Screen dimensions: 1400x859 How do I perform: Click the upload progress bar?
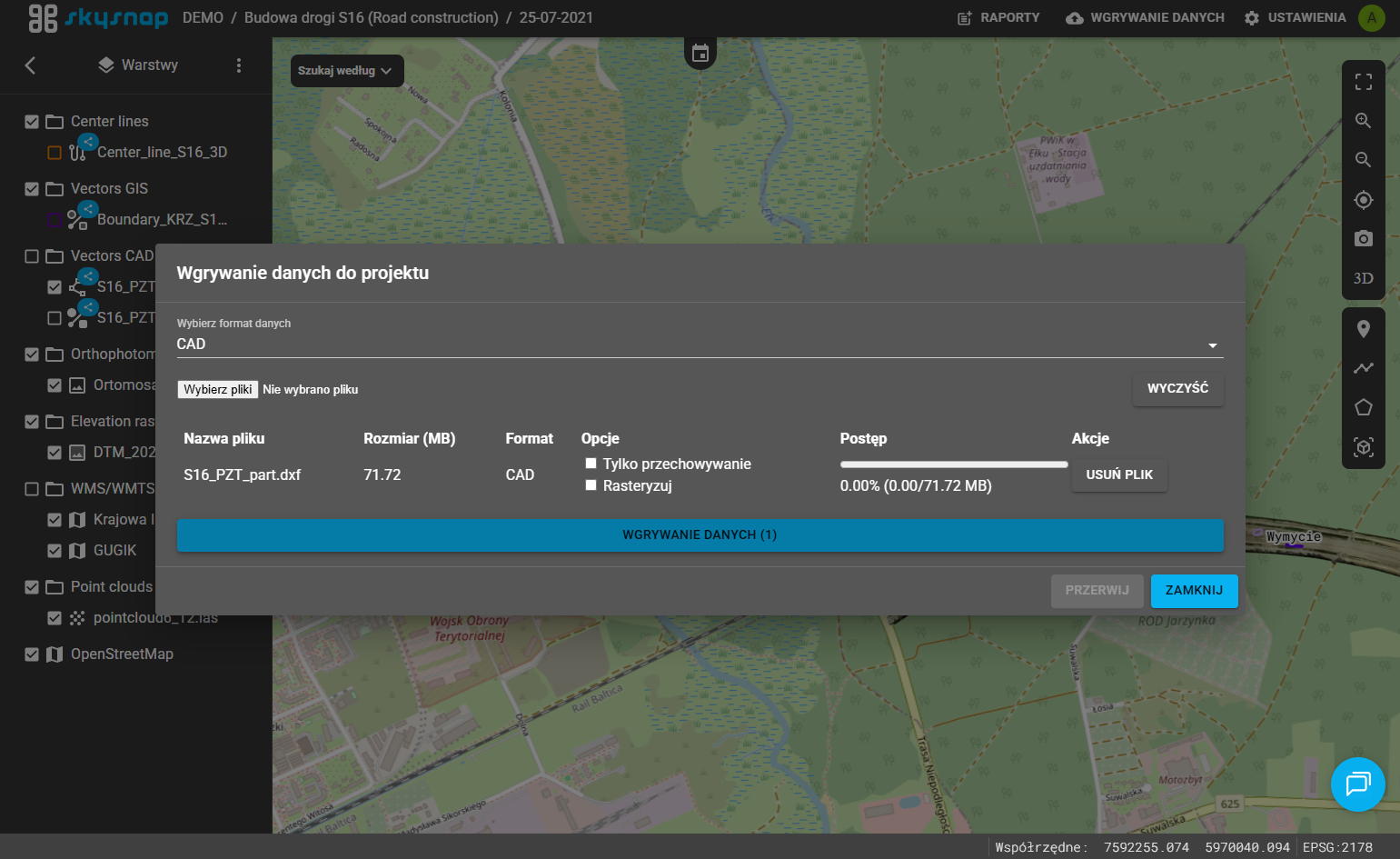(954, 464)
